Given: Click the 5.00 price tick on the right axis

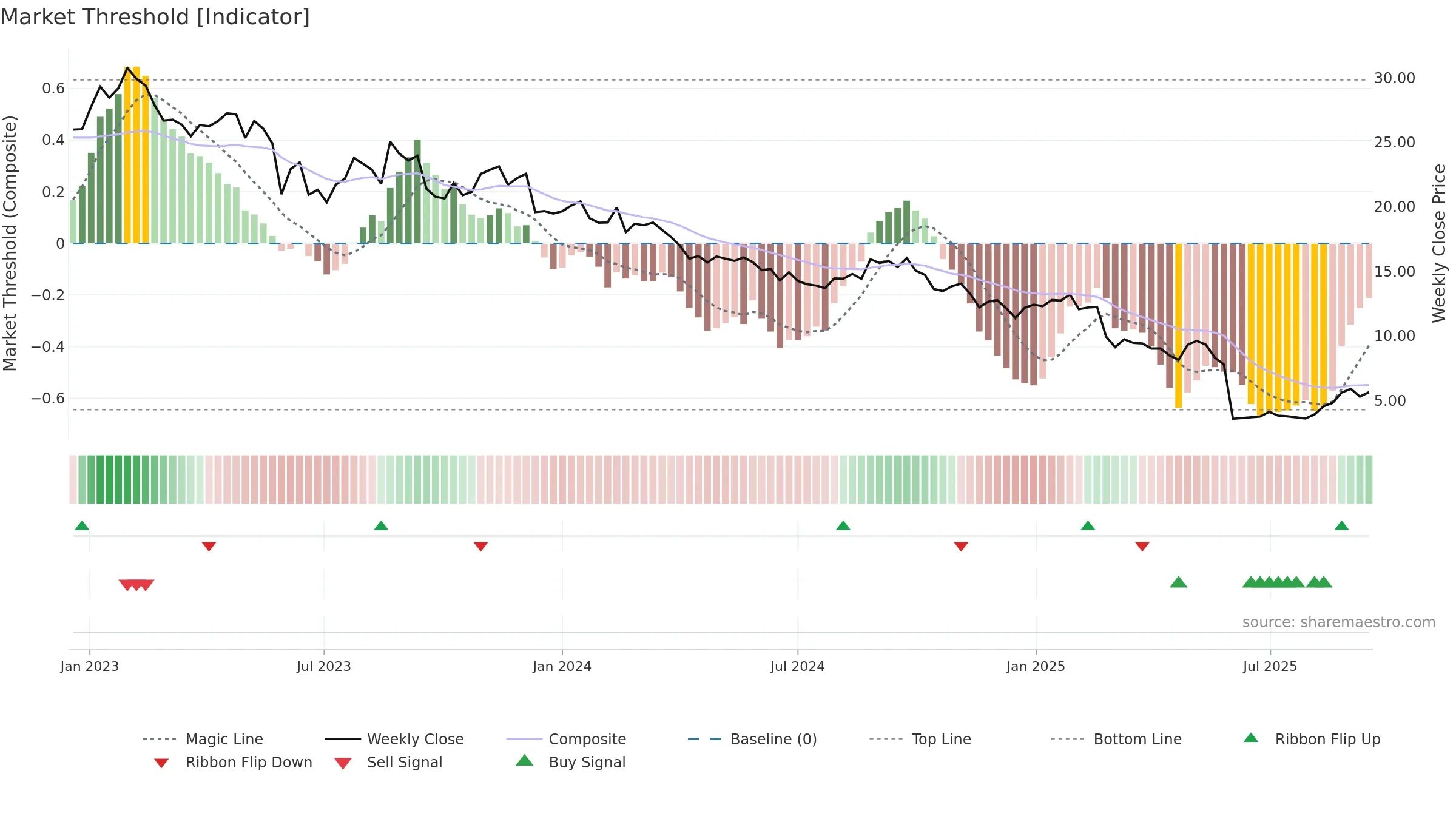Looking at the screenshot, I should [x=1390, y=401].
